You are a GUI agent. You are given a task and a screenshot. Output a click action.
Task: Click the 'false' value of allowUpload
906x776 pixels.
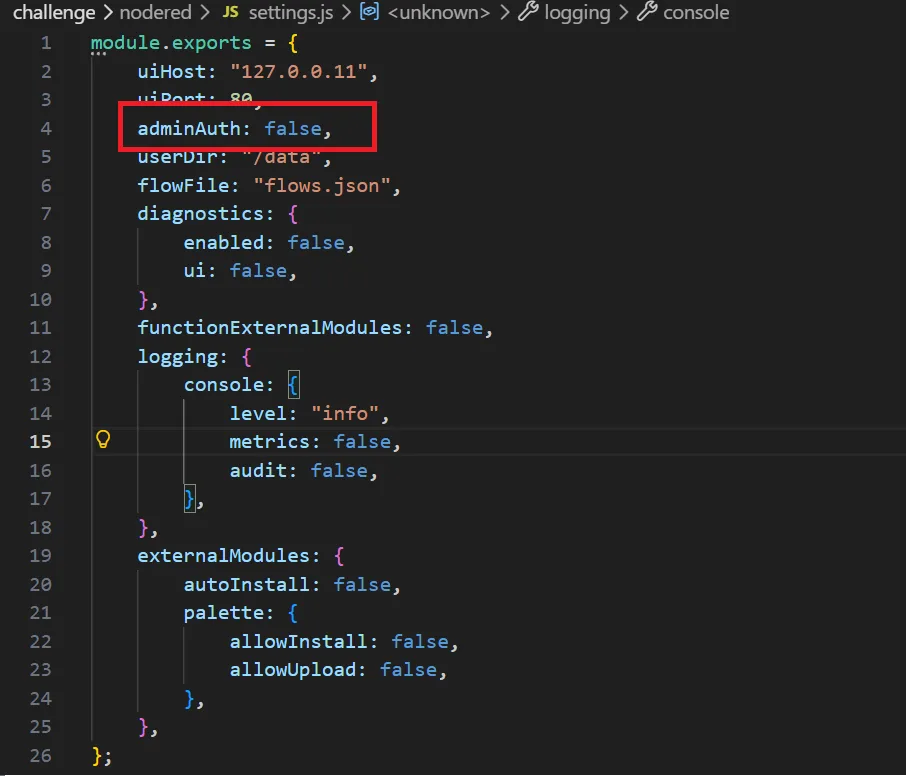click(409, 670)
